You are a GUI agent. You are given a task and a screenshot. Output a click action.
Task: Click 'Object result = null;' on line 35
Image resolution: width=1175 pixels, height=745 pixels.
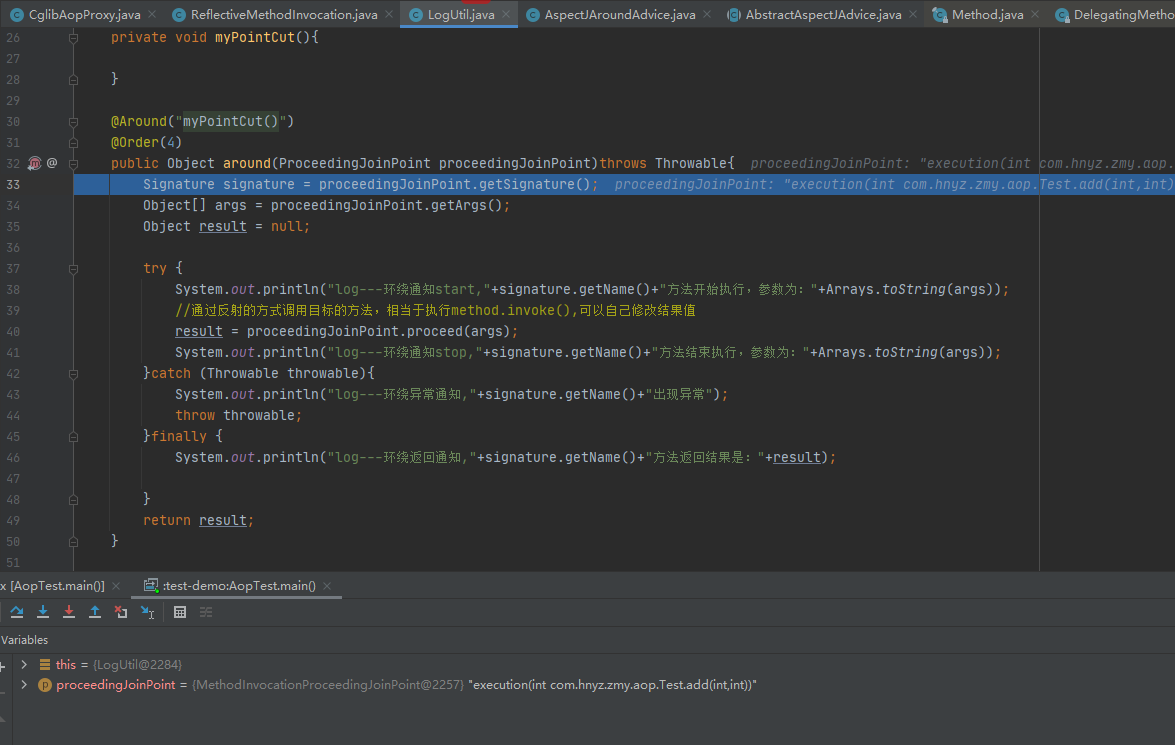point(226,226)
